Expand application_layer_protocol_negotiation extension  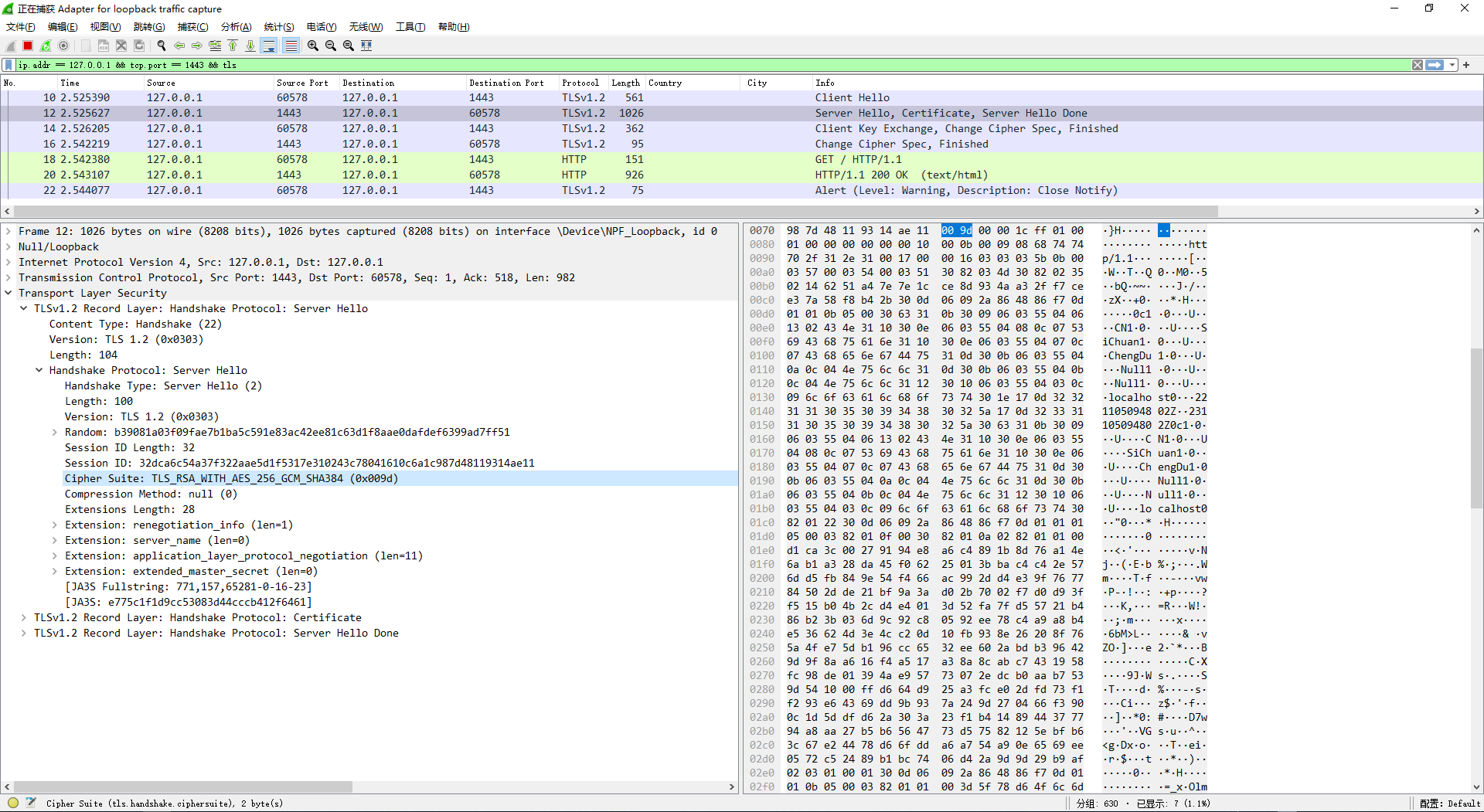pos(55,555)
